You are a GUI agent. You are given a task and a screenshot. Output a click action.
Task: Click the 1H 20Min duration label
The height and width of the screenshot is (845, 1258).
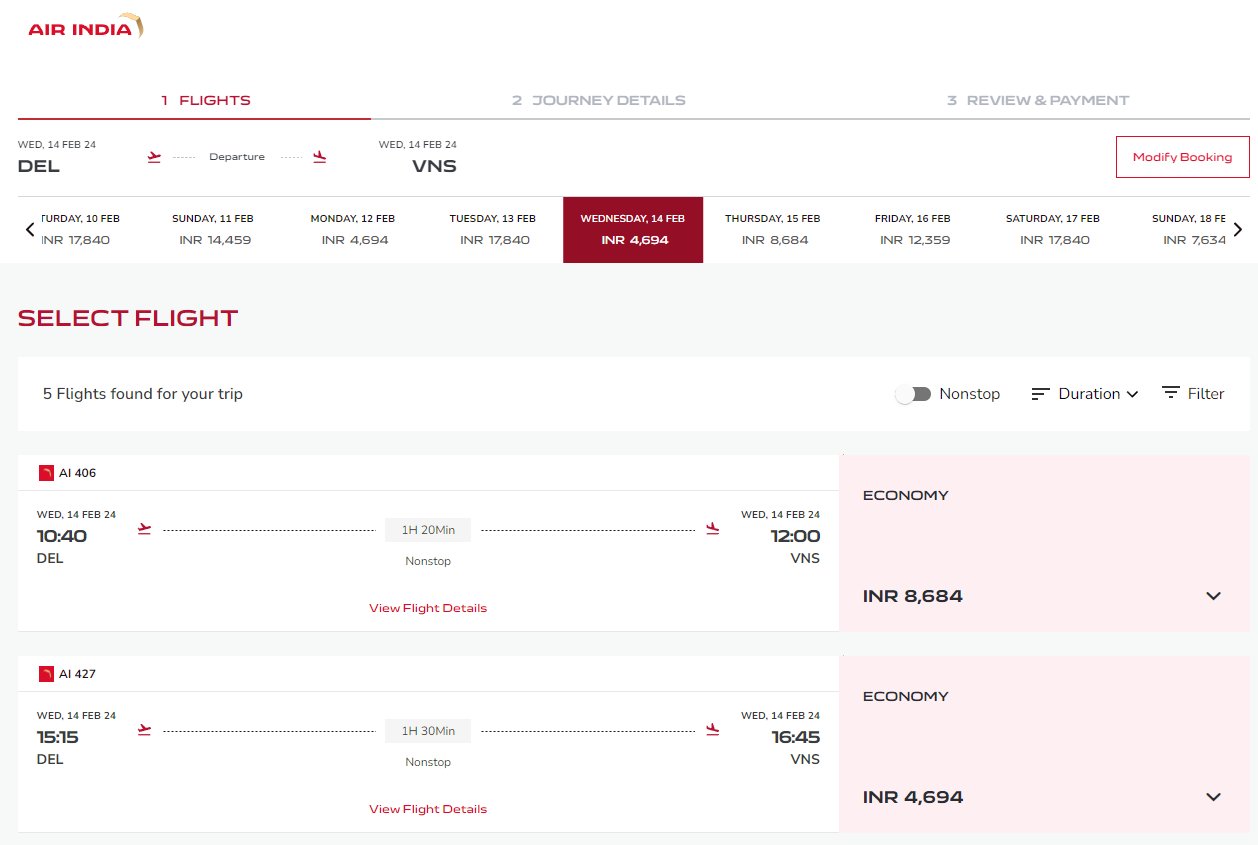(x=428, y=530)
